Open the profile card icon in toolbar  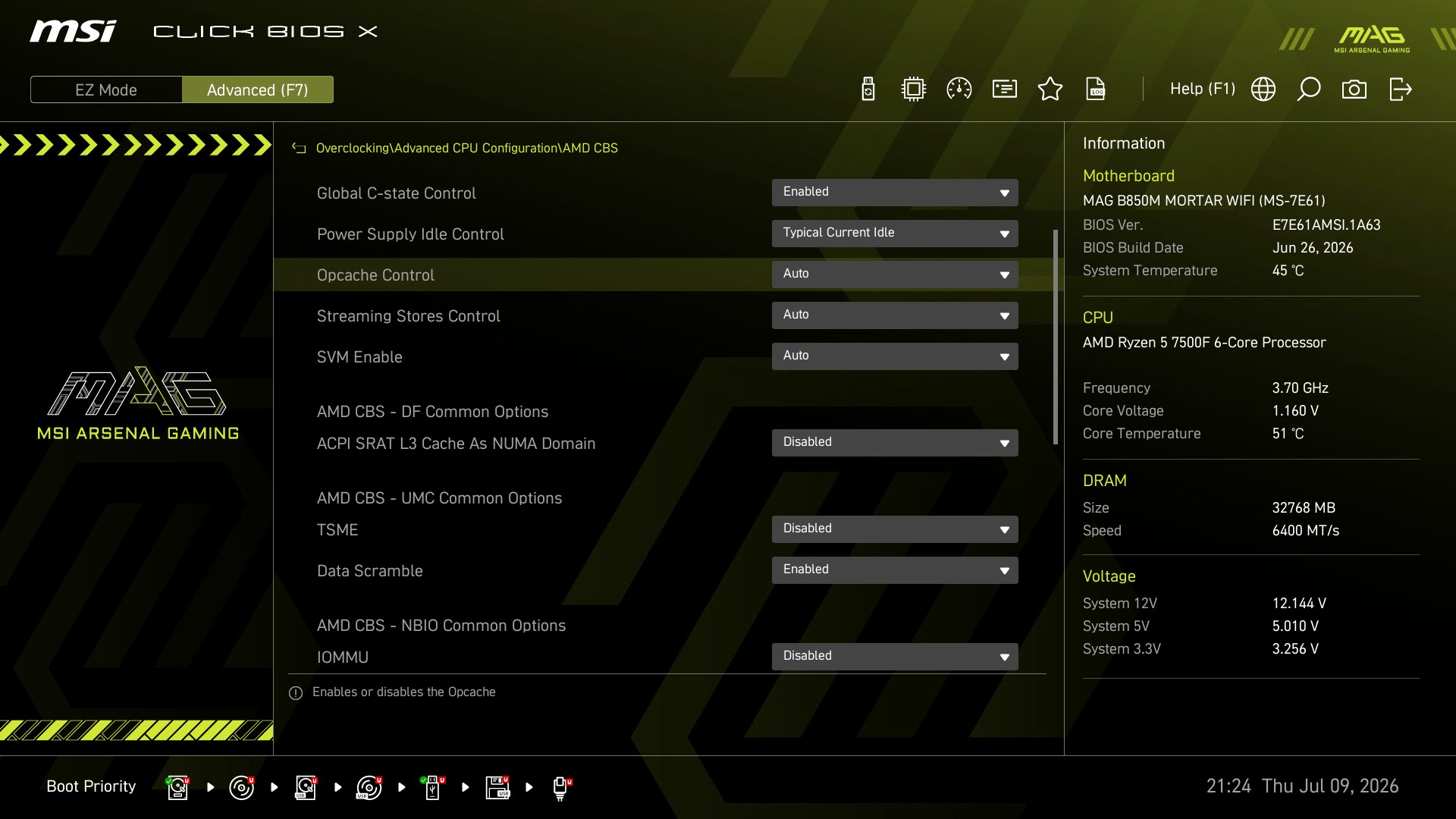click(1005, 89)
